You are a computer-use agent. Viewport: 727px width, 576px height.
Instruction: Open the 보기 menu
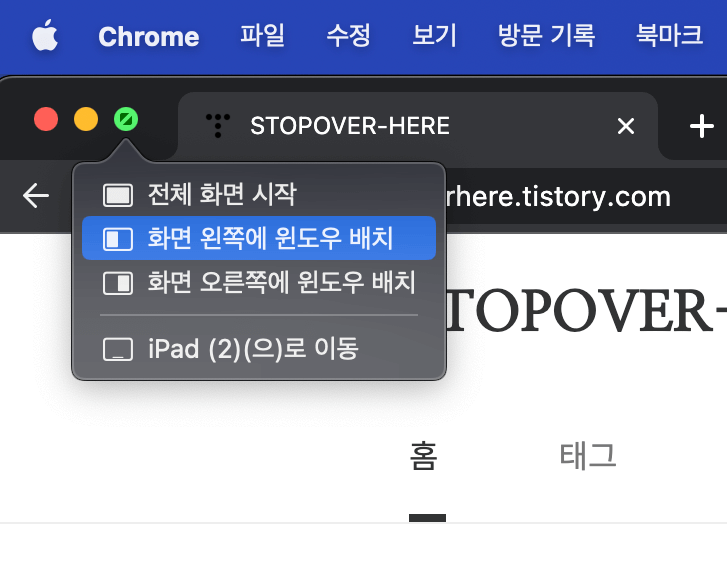pos(434,36)
